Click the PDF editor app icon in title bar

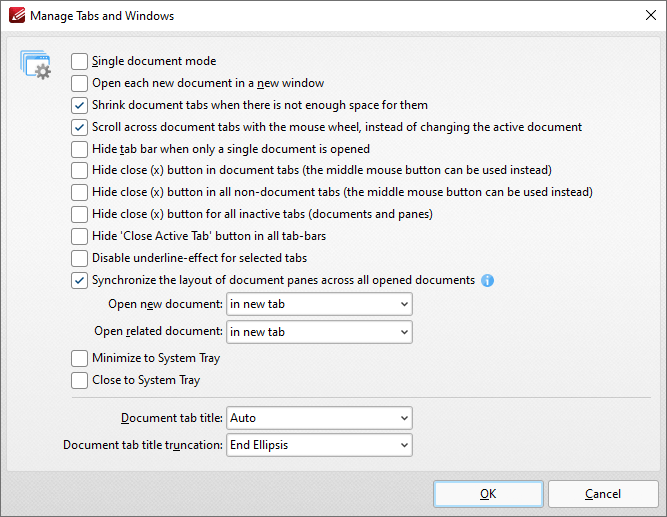(x=15, y=16)
